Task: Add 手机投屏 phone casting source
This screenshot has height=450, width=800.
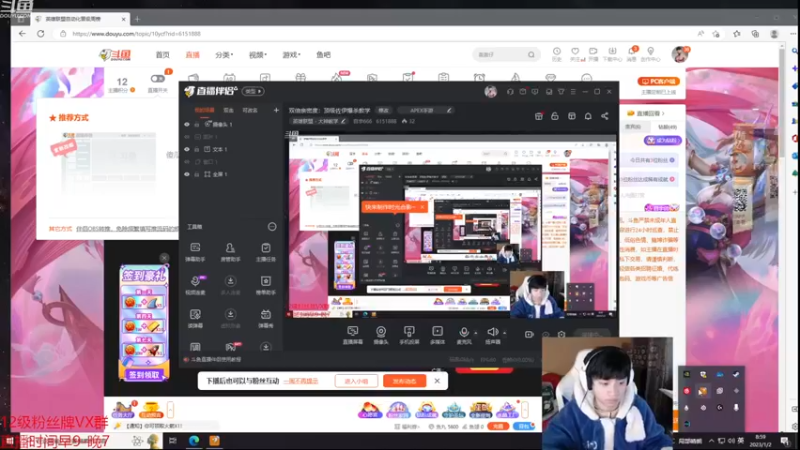Action: 409,335
